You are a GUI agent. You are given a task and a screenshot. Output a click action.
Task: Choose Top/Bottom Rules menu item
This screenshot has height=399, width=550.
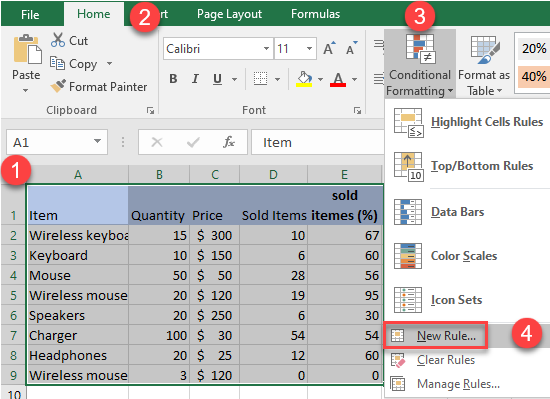tap(468, 167)
